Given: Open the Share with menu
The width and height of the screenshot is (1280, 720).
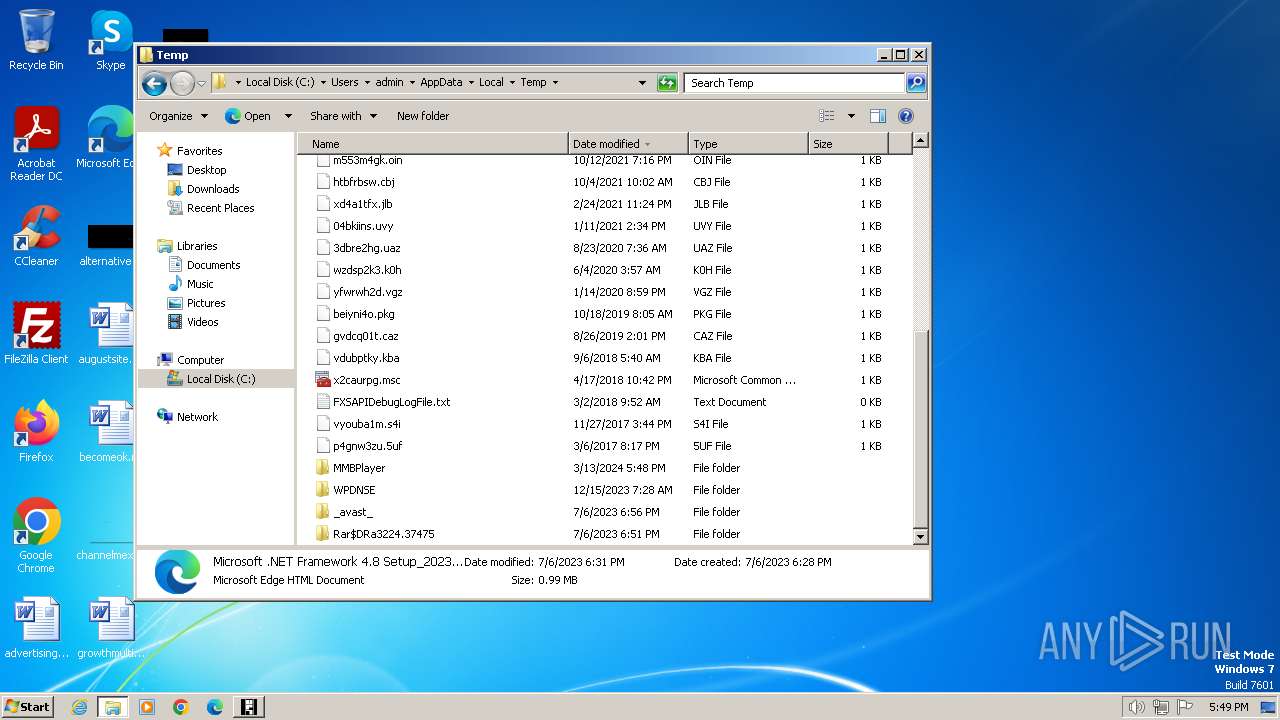Looking at the screenshot, I should click(x=343, y=116).
